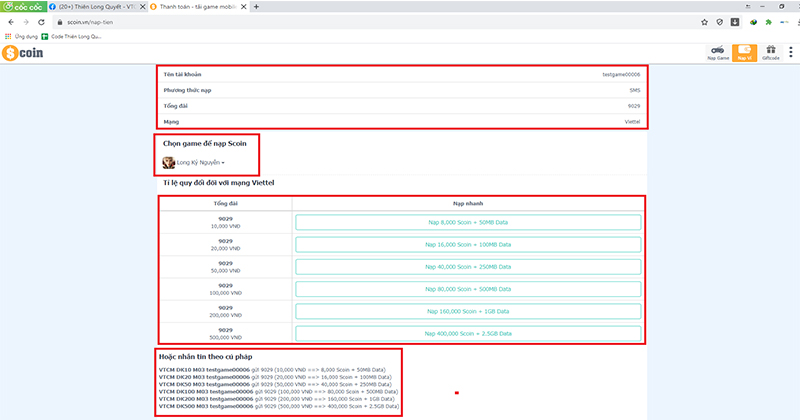Go forward to the next page

coord(26,22)
